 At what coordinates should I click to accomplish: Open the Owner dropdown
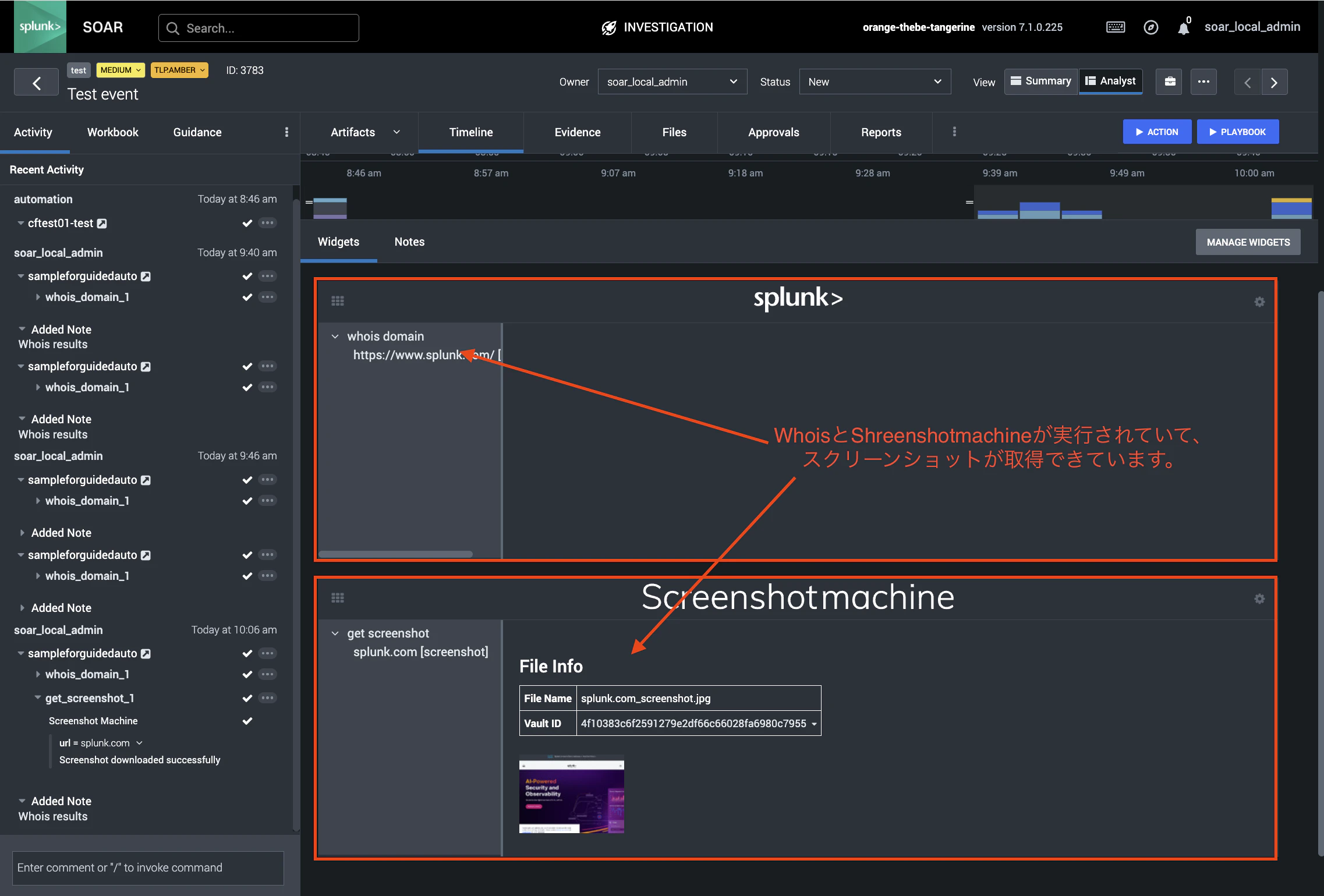672,82
